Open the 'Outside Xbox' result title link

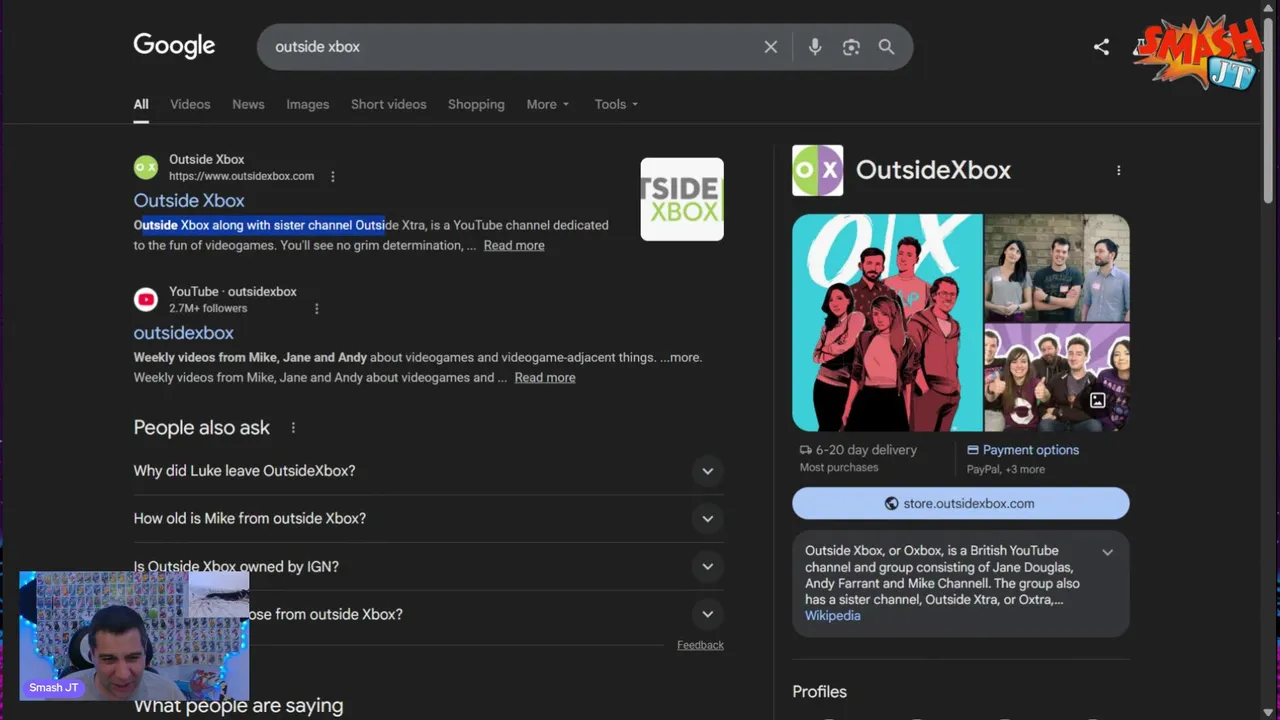(189, 200)
